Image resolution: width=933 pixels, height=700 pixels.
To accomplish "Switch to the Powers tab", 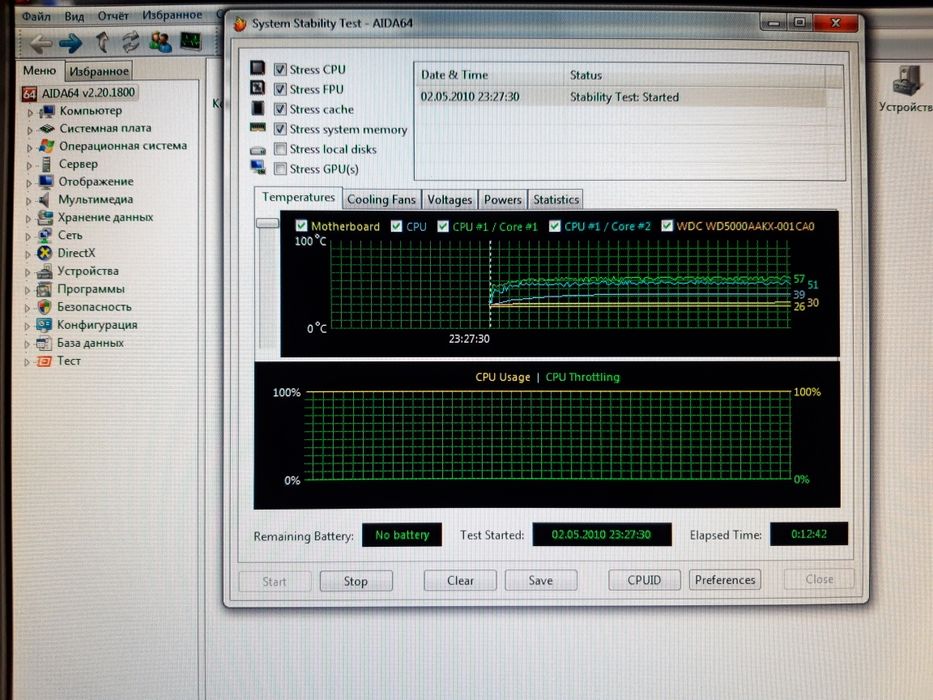I will pos(503,199).
